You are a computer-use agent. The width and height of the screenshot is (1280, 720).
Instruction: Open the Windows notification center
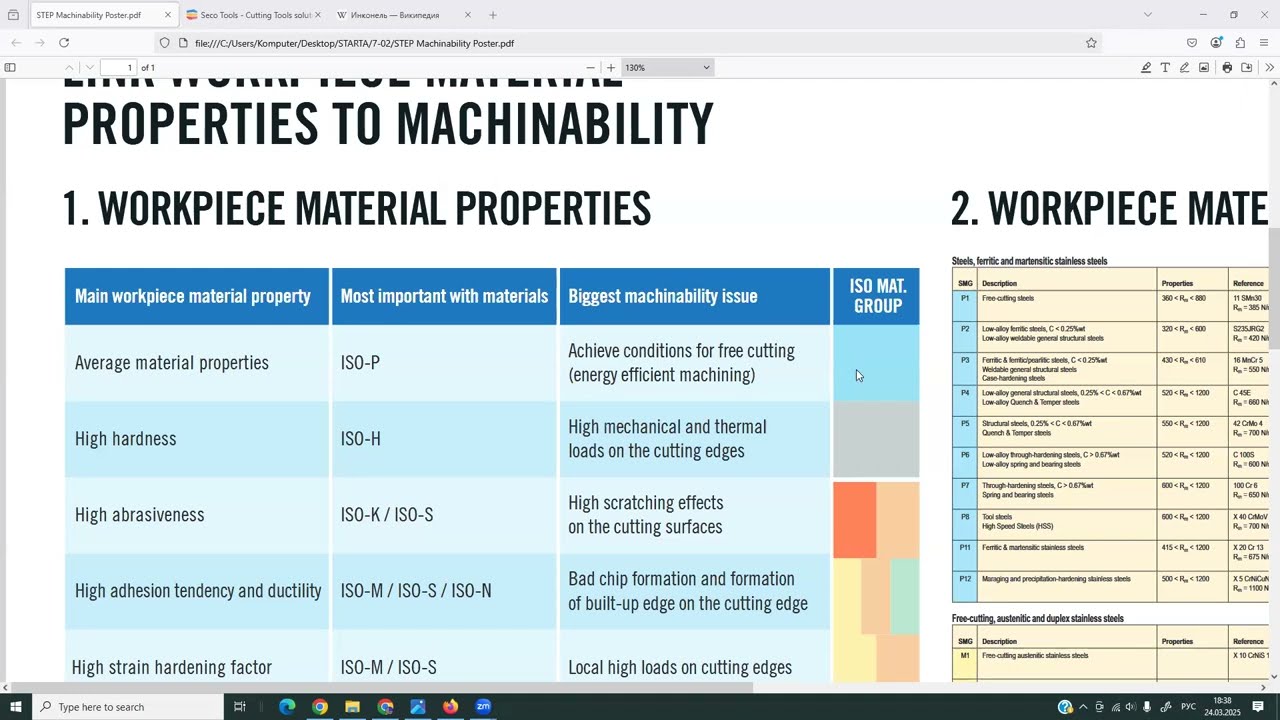(1258, 707)
